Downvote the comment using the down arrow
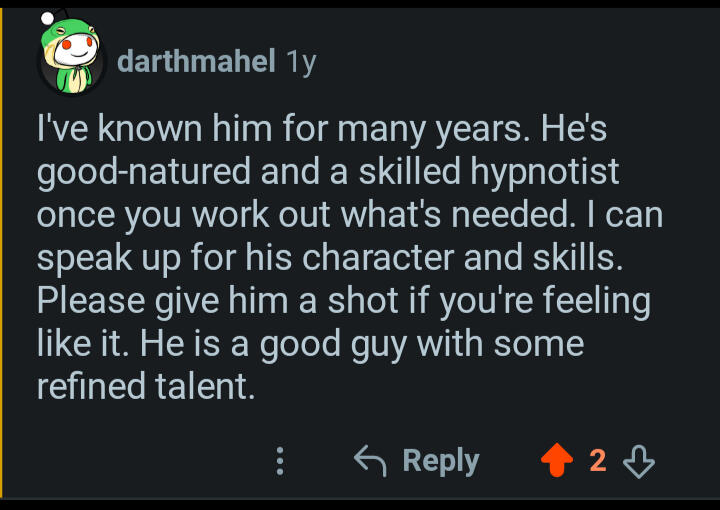Screen dimensions: 720x510 tap(639, 461)
